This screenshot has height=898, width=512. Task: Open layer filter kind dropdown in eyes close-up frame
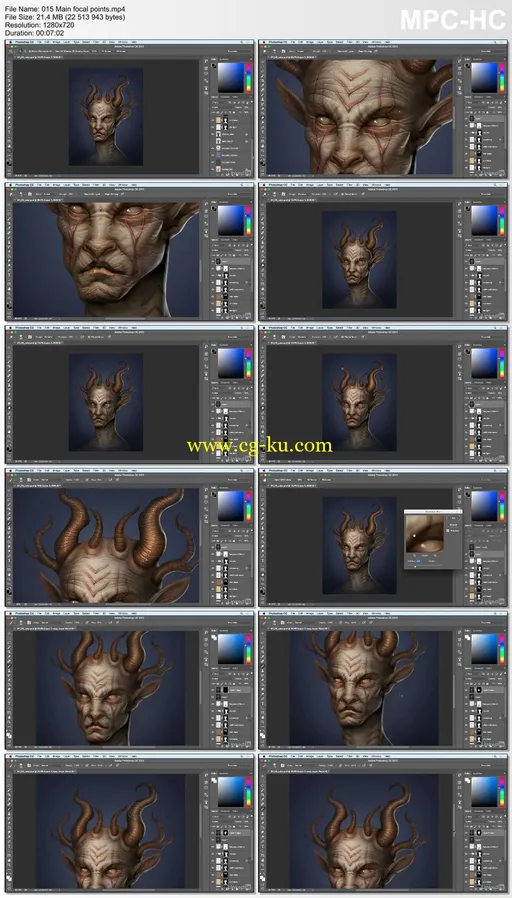pos(470,103)
